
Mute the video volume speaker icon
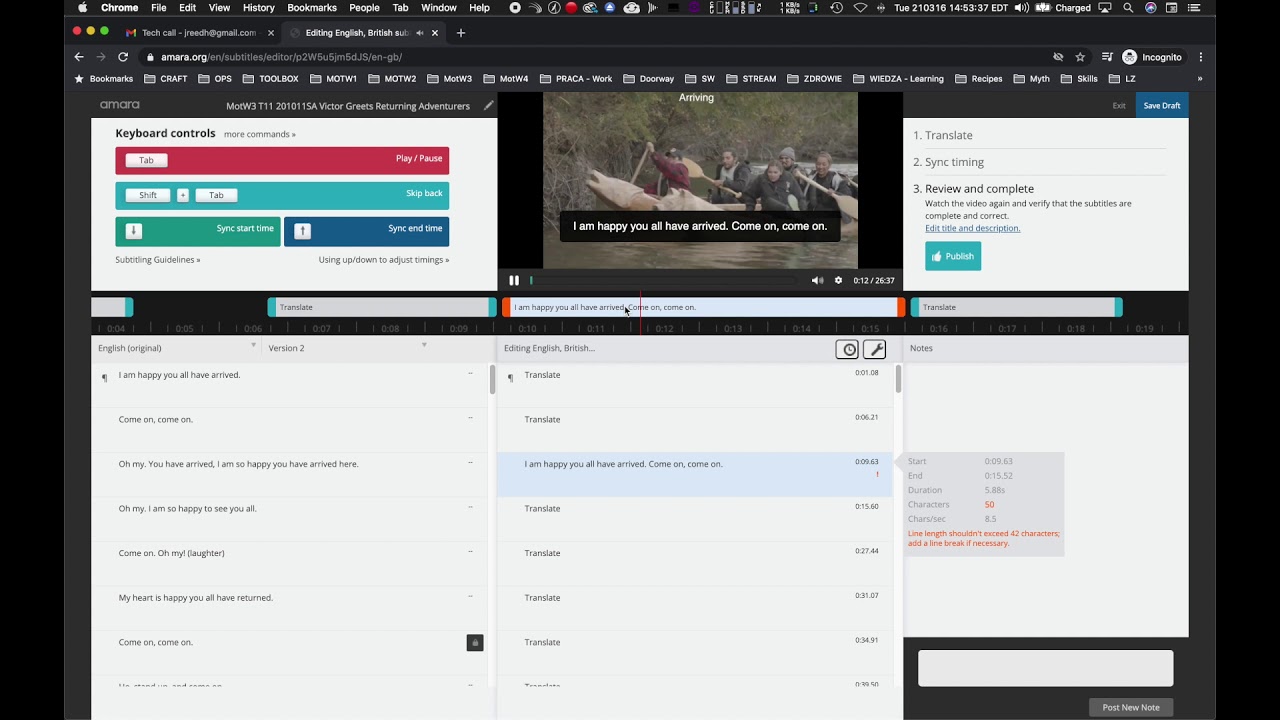click(x=817, y=281)
